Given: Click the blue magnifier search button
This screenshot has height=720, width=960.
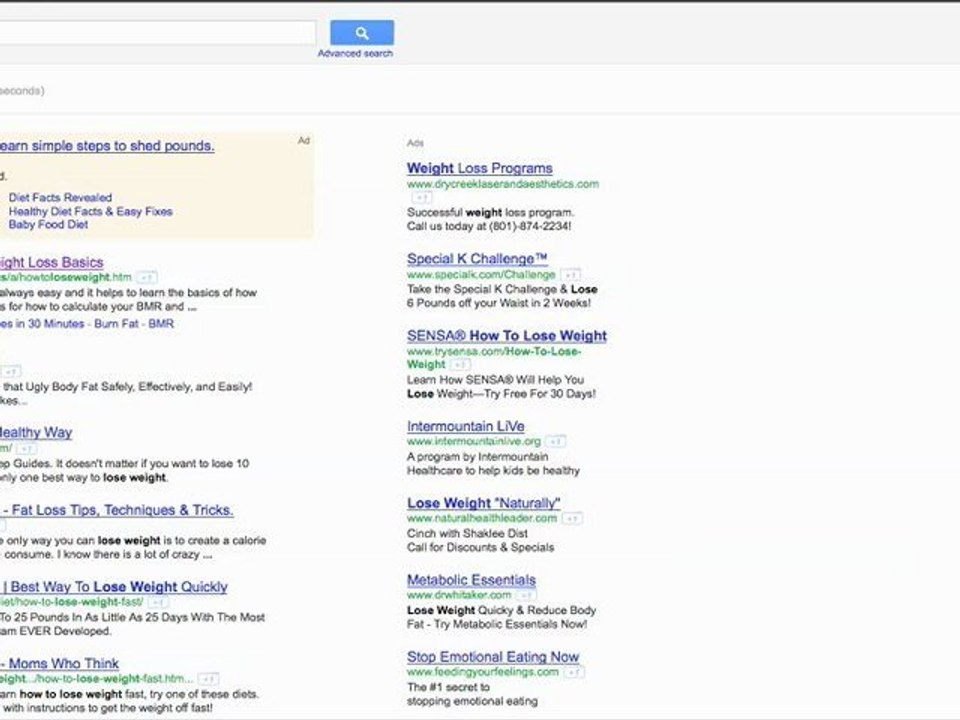Looking at the screenshot, I should 362,32.
